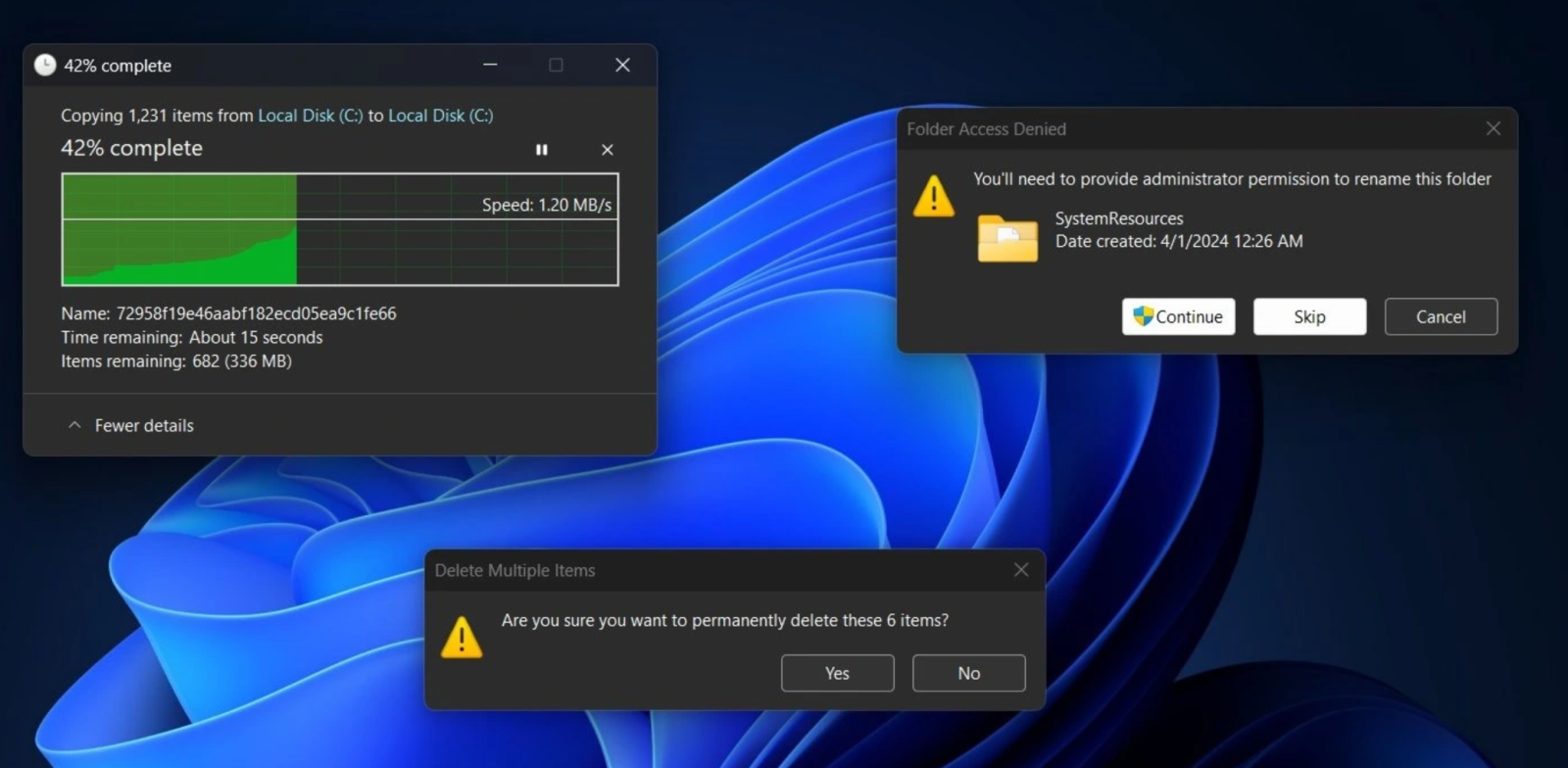
Task: Close the Folder Access Denied dialog
Action: (1494, 128)
